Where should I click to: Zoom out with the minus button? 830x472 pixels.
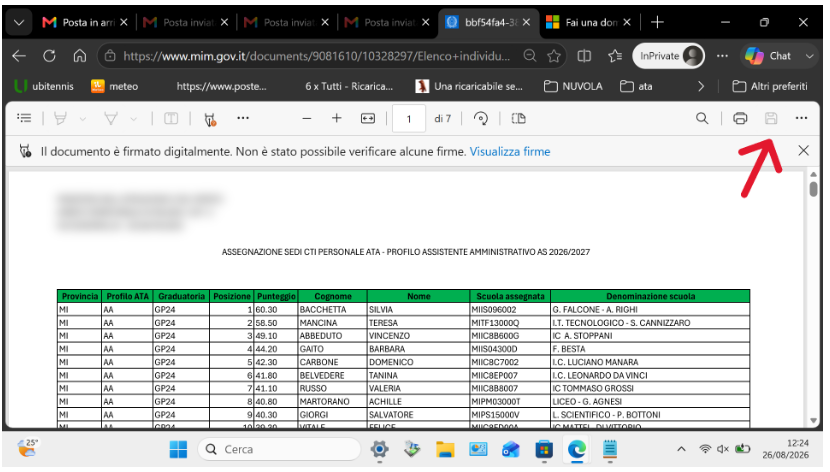(306, 119)
